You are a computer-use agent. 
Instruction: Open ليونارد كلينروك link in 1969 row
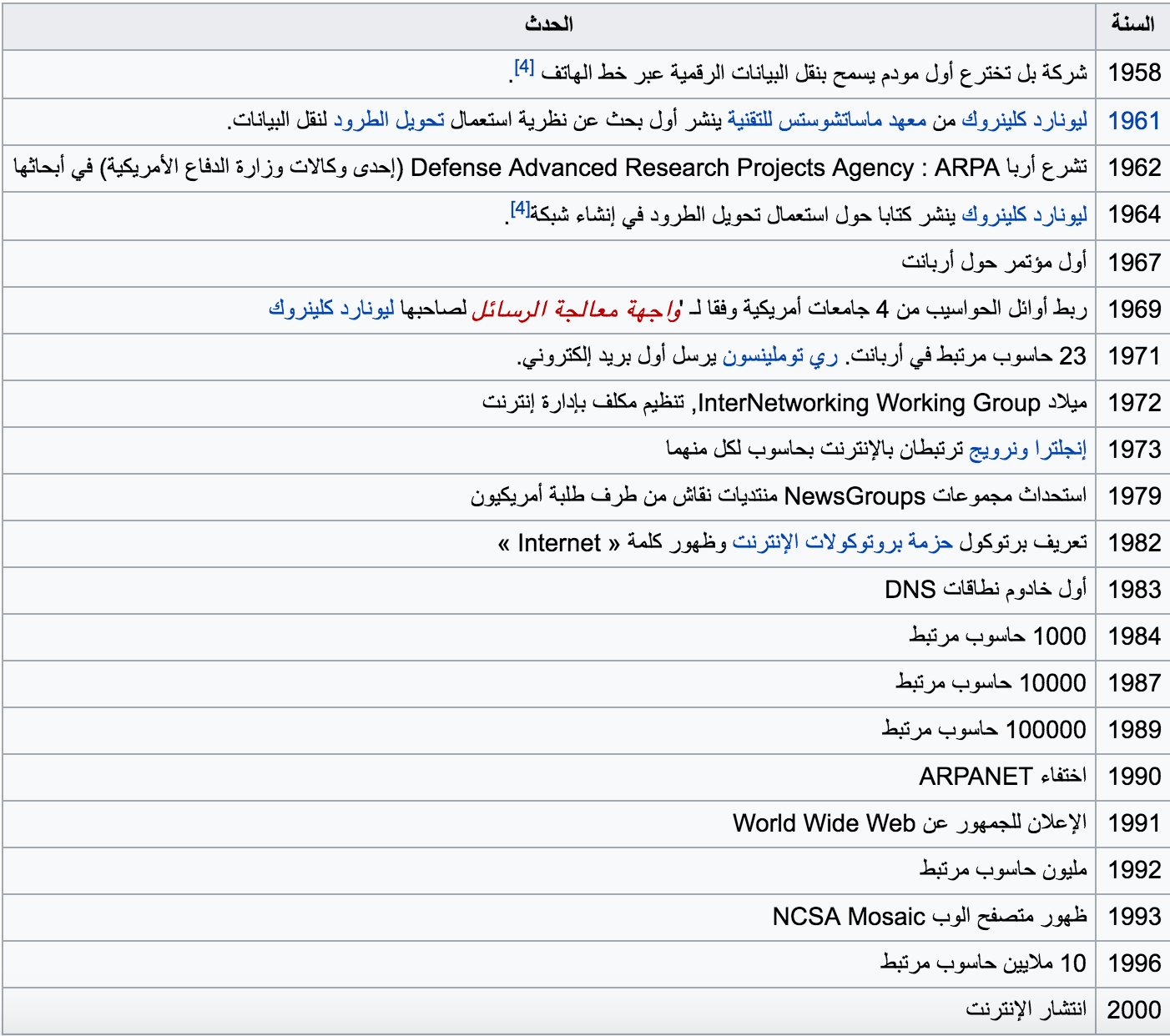tap(331, 309)
